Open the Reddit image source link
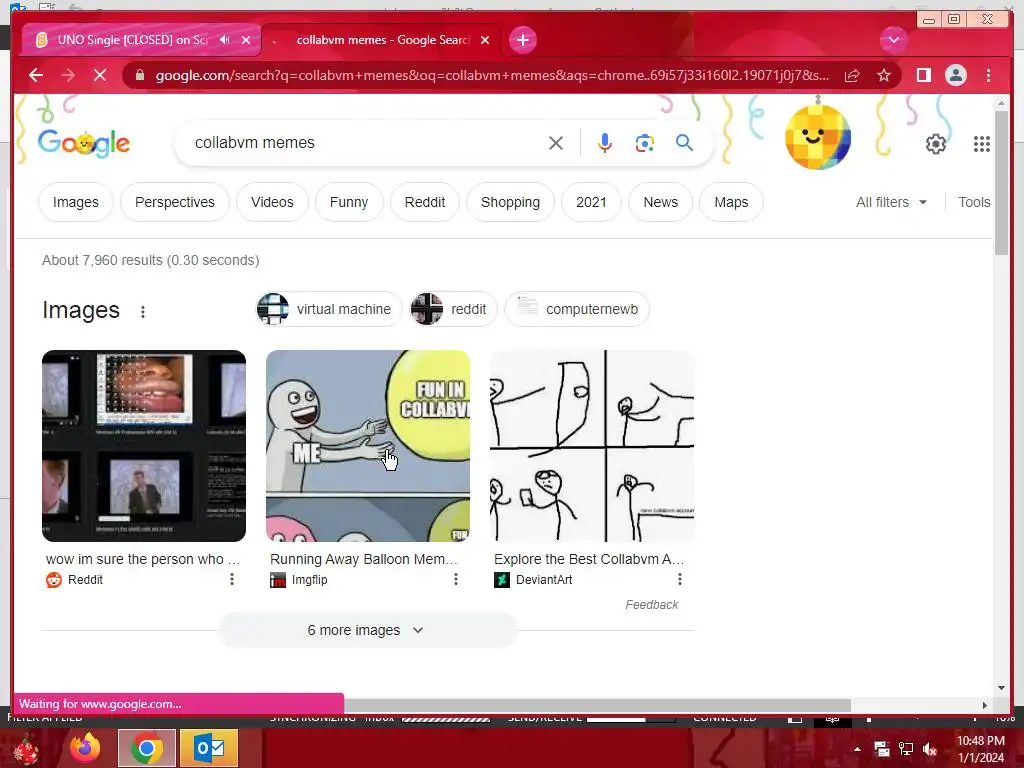The width and height of the screenshot is (1024, 768). click(x=74, y=580)
